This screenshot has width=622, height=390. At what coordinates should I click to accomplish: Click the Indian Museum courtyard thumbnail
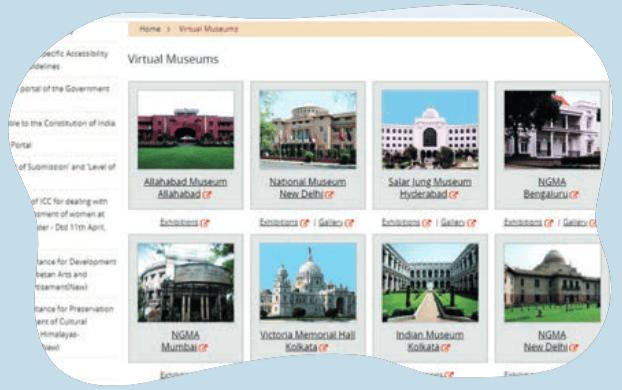pos(430,282)
